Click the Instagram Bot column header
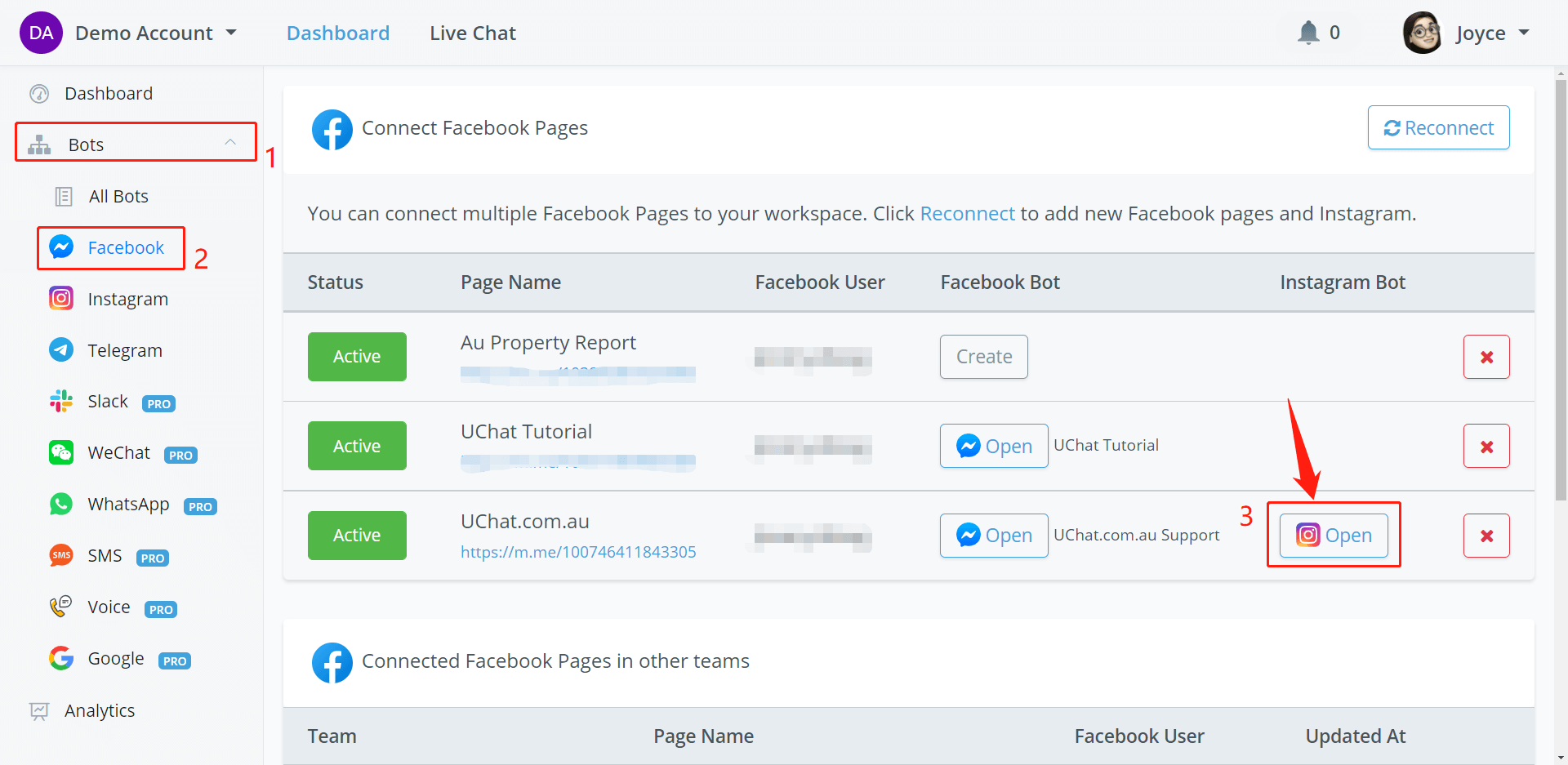Viewport: 1568px width, 765px height. pos(1343,282)
